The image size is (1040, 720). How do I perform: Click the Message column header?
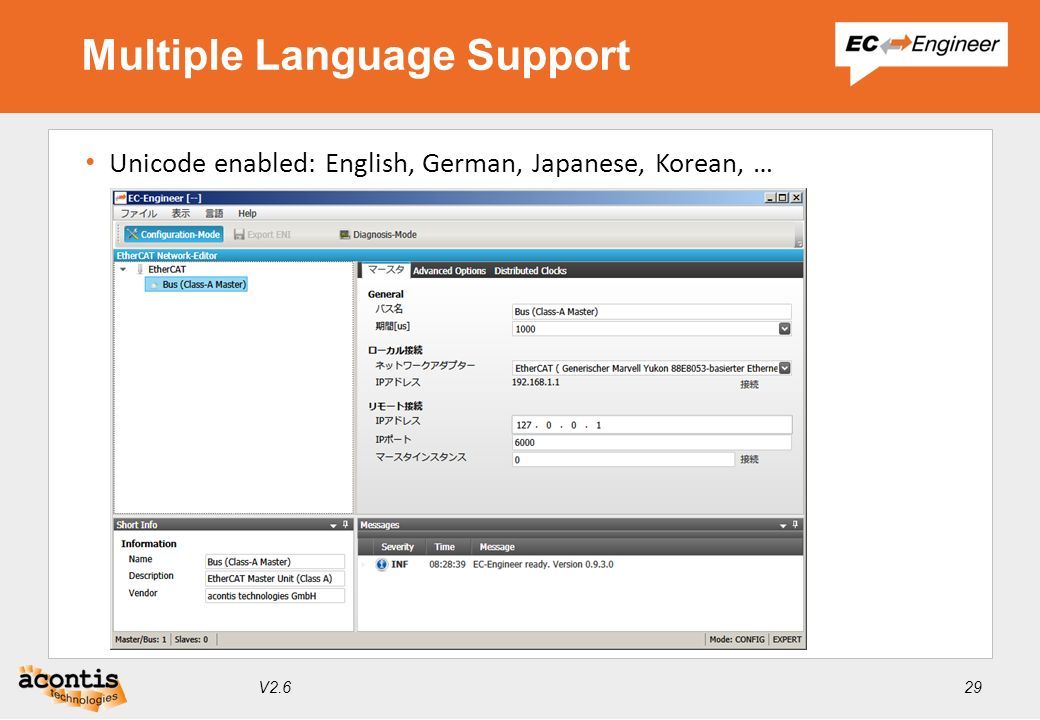point(497,547)
